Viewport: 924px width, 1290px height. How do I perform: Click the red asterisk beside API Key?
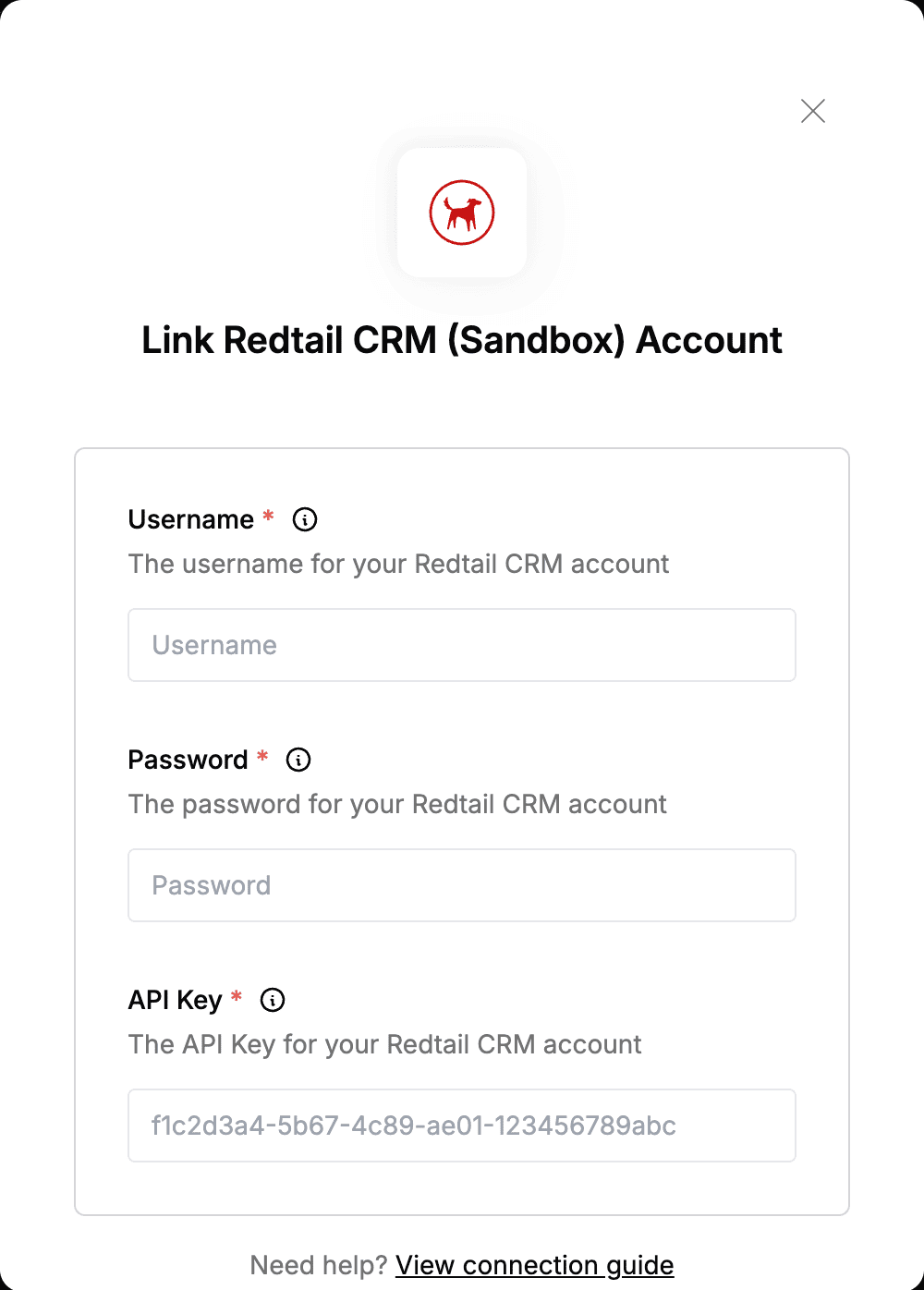(237, 996)
